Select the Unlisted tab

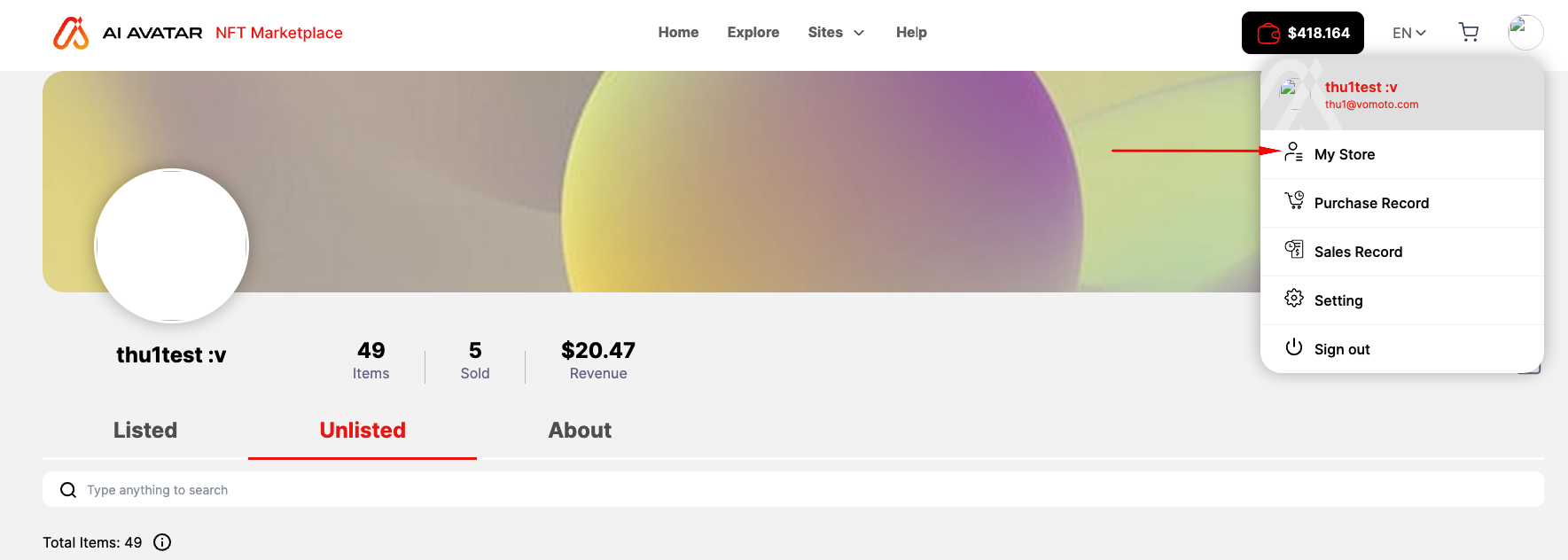363,431
